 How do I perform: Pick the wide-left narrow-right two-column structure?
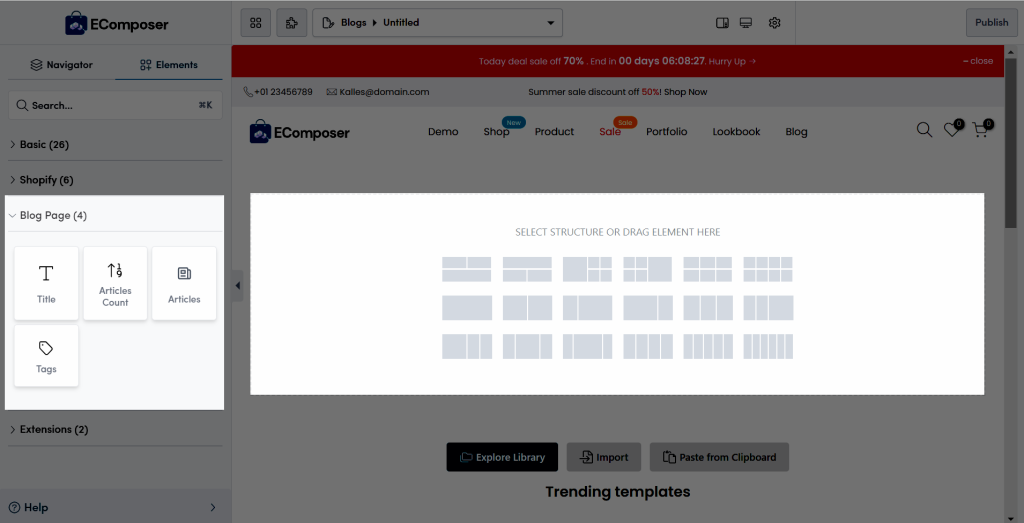[647, 308]
